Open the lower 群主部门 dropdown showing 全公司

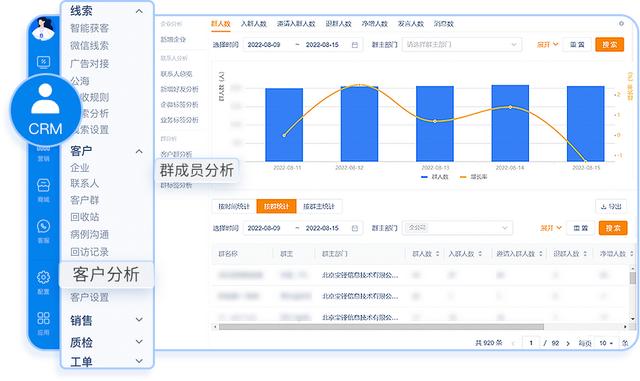point(457,228)
